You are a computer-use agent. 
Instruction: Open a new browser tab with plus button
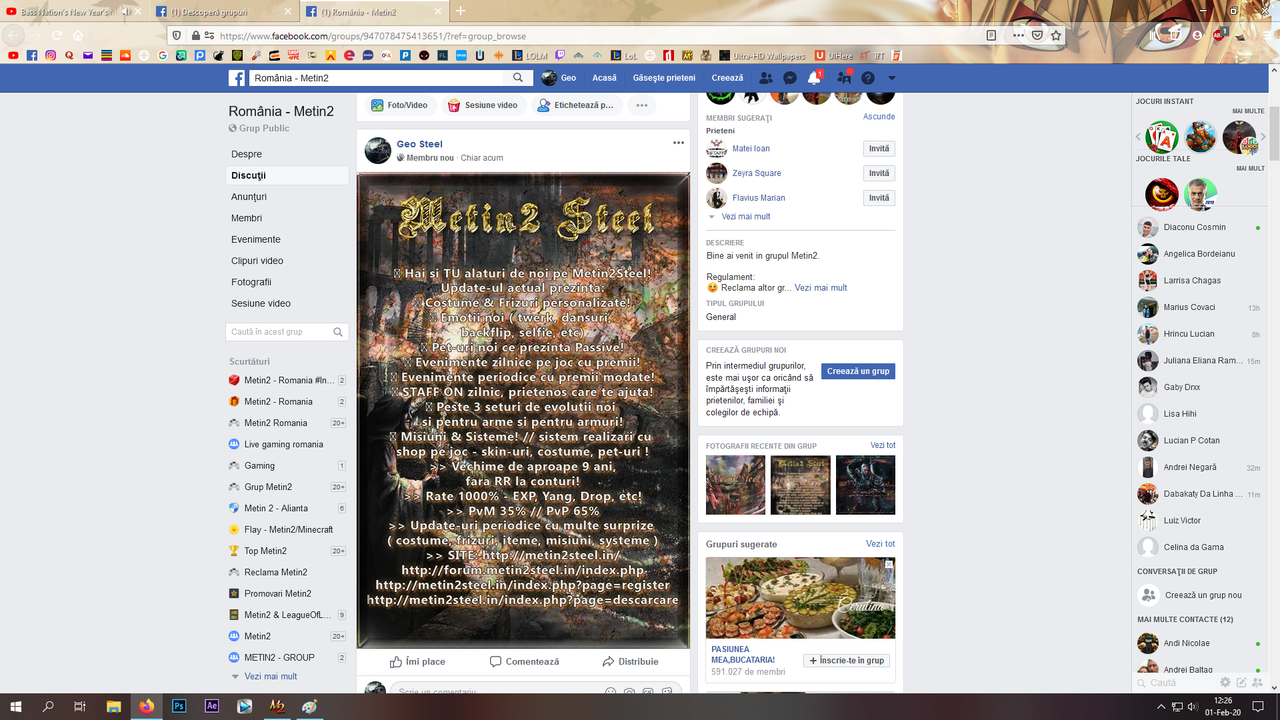click(x=460, y=11)
